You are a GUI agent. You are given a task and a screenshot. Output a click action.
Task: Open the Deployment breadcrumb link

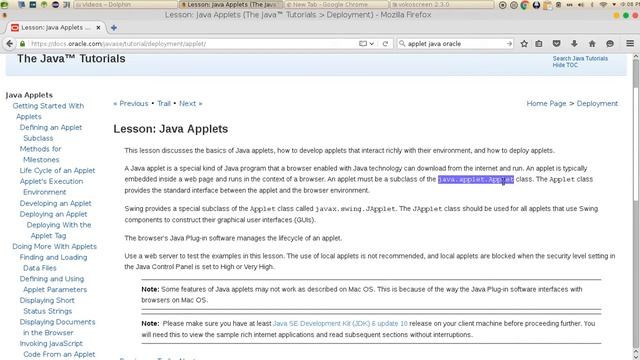point(597,104)
